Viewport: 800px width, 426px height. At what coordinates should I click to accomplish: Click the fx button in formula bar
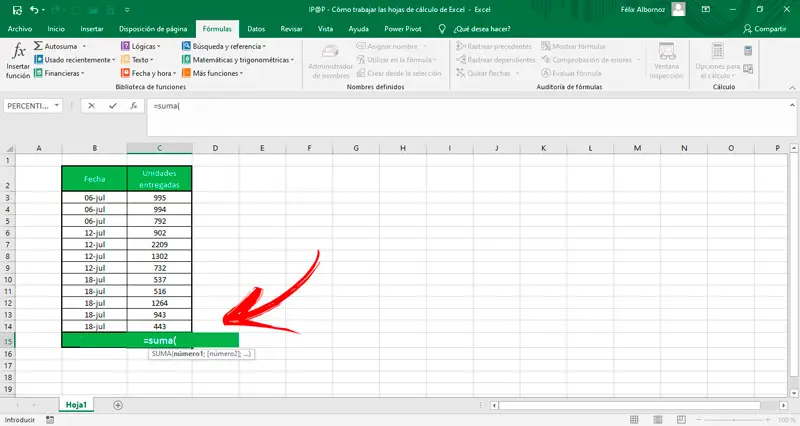click(134, 106)
